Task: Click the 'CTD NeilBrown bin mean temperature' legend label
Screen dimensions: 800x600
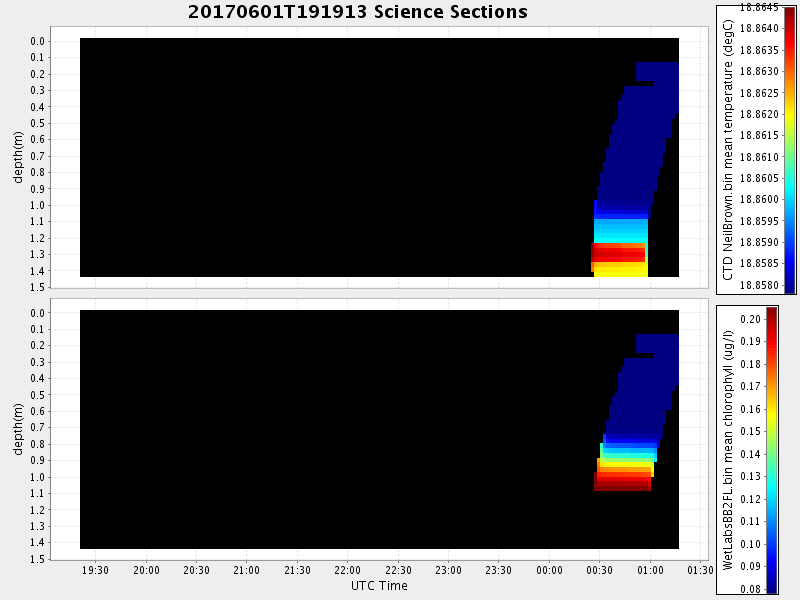Action: (728, 148)
